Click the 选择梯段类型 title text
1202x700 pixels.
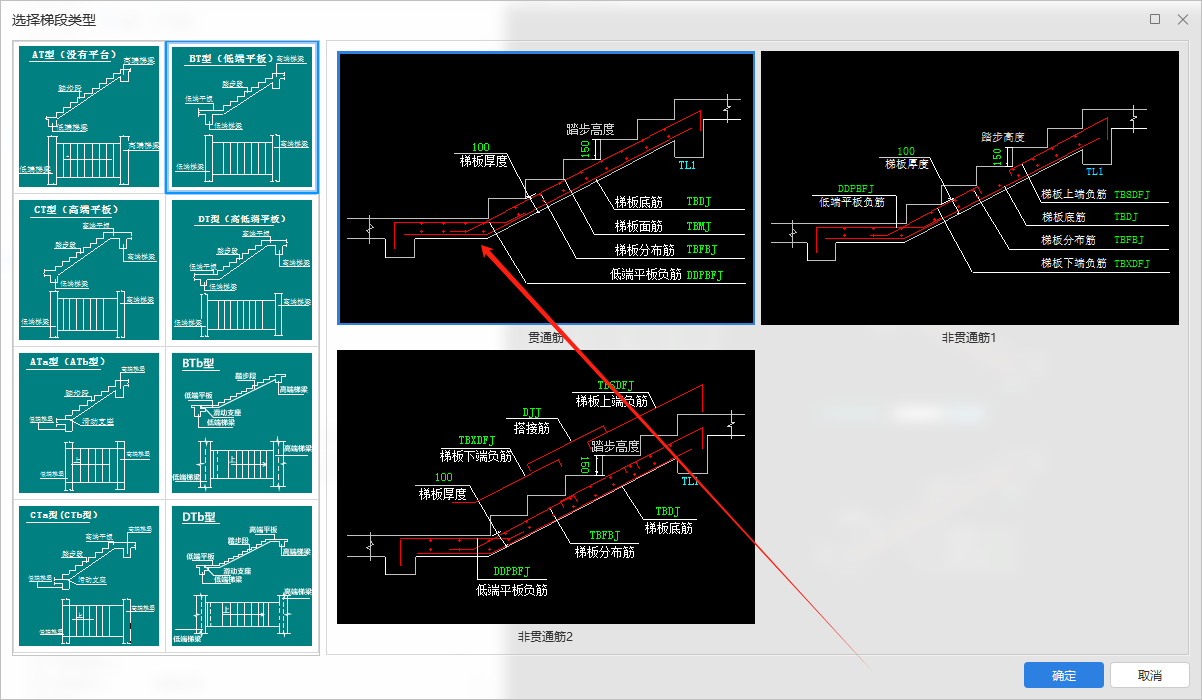pos(54,19)
